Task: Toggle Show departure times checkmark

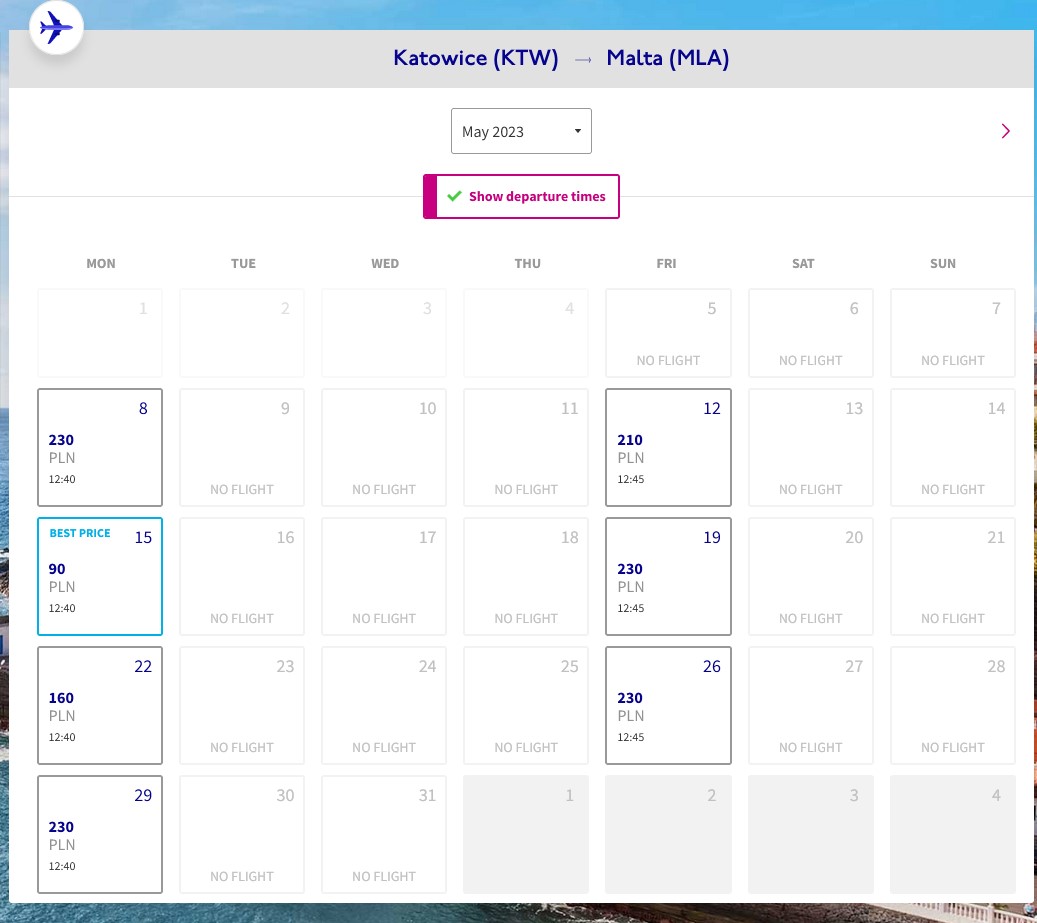Action: (454, 196)
